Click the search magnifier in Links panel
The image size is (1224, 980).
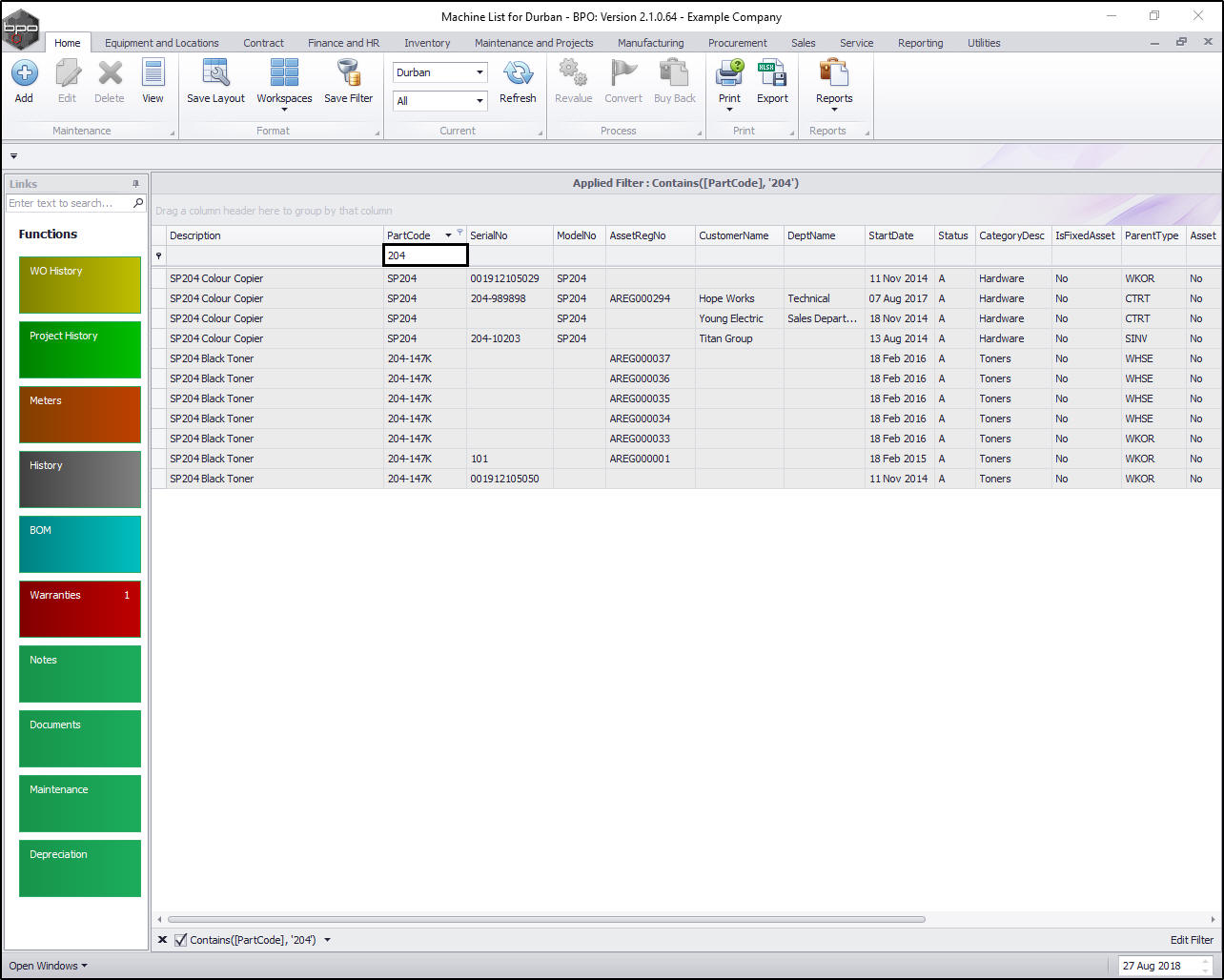(x=138, y=203)
